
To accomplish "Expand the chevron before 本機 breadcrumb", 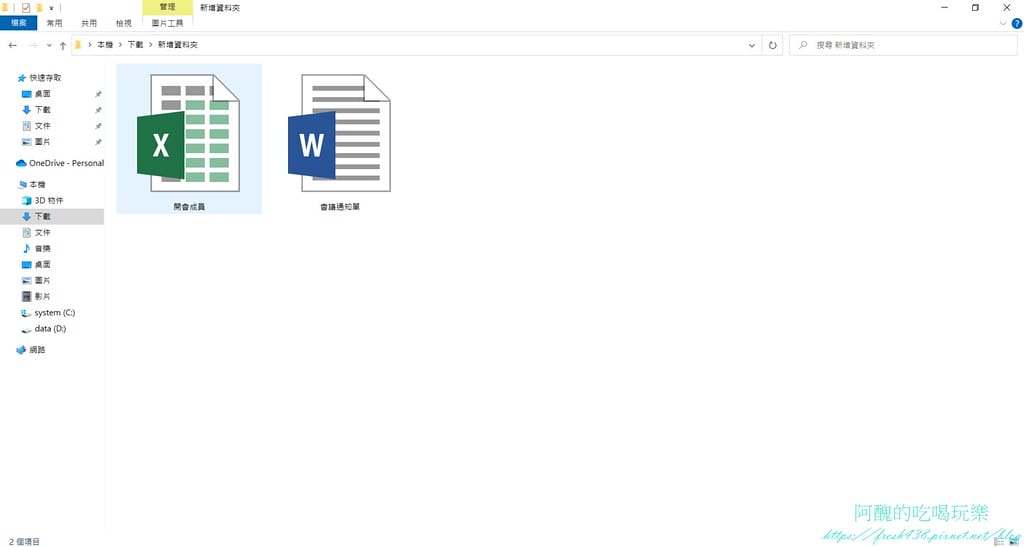I will [89, 45].
